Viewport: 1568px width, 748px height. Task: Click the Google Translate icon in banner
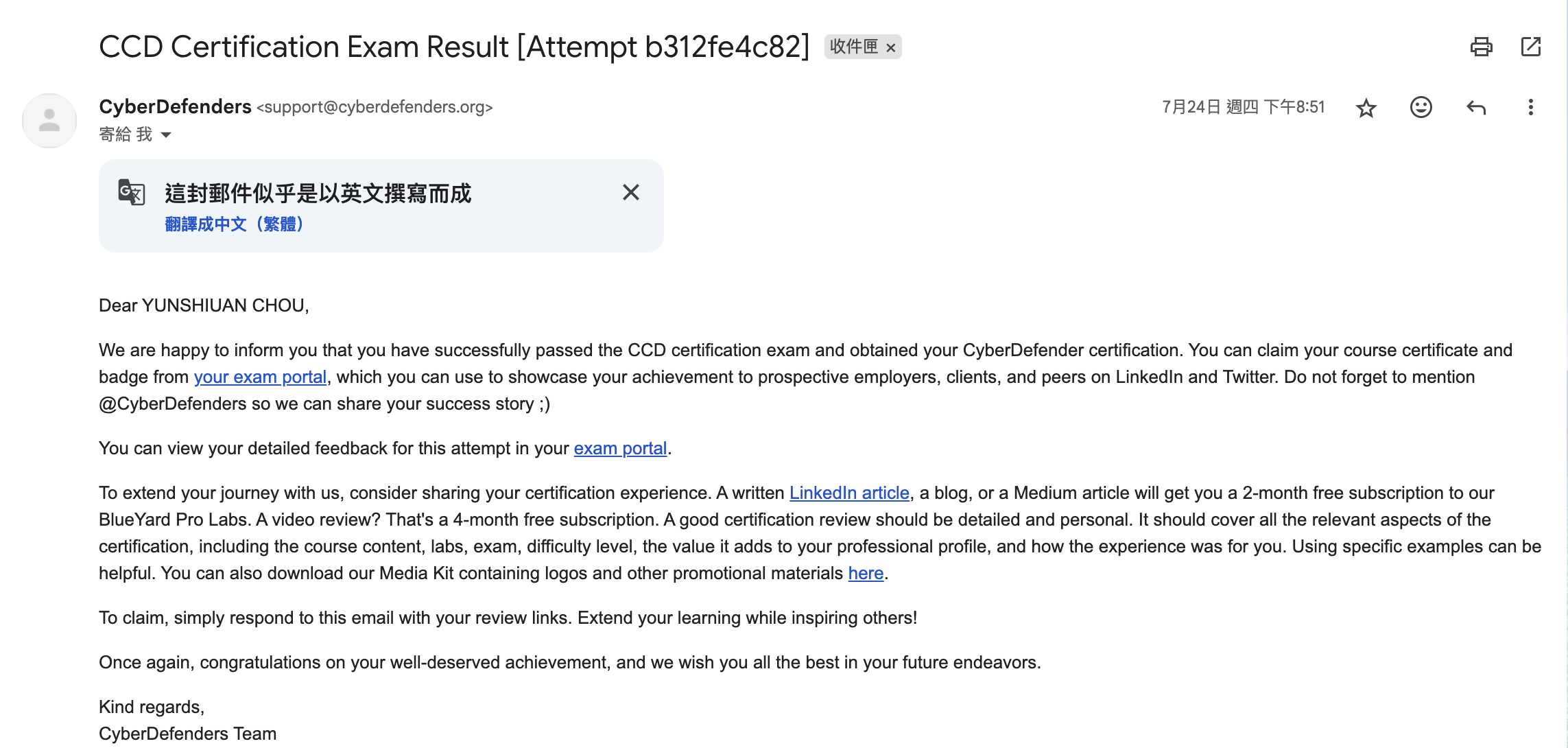pyautogui.click(x=132, y=192)
